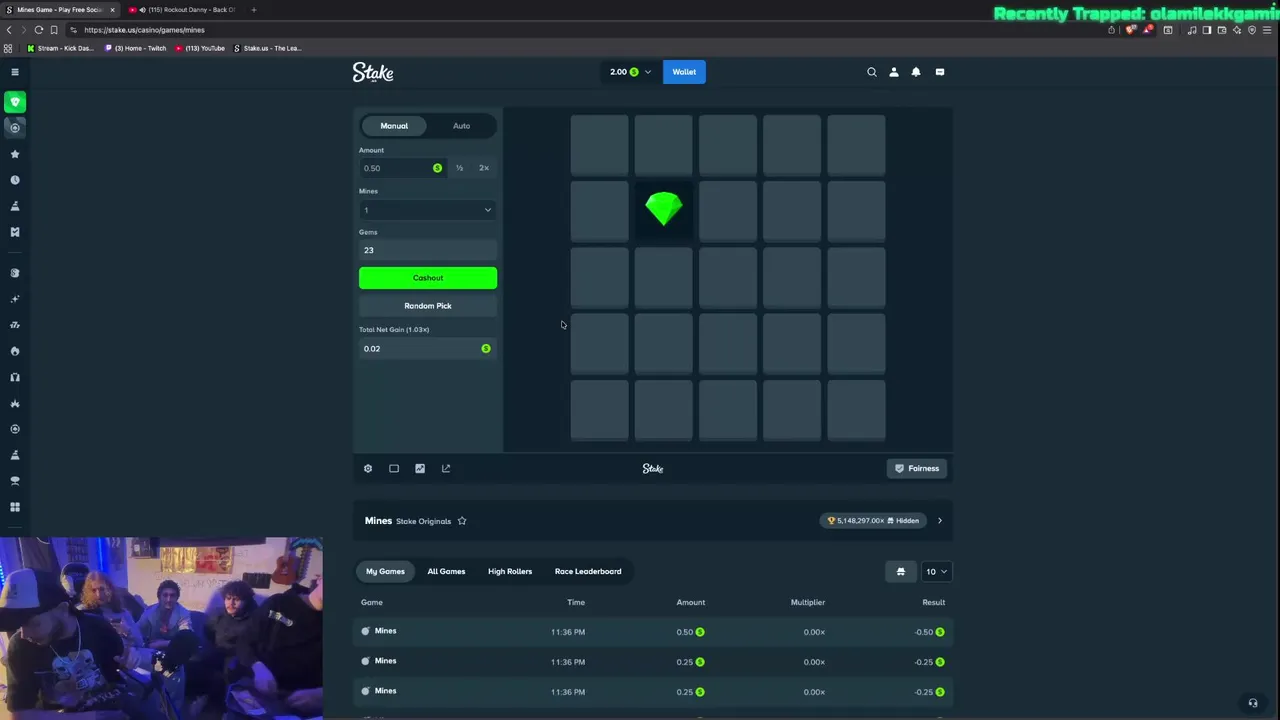Bookmark this page icon in address bar

coord(54,30)
